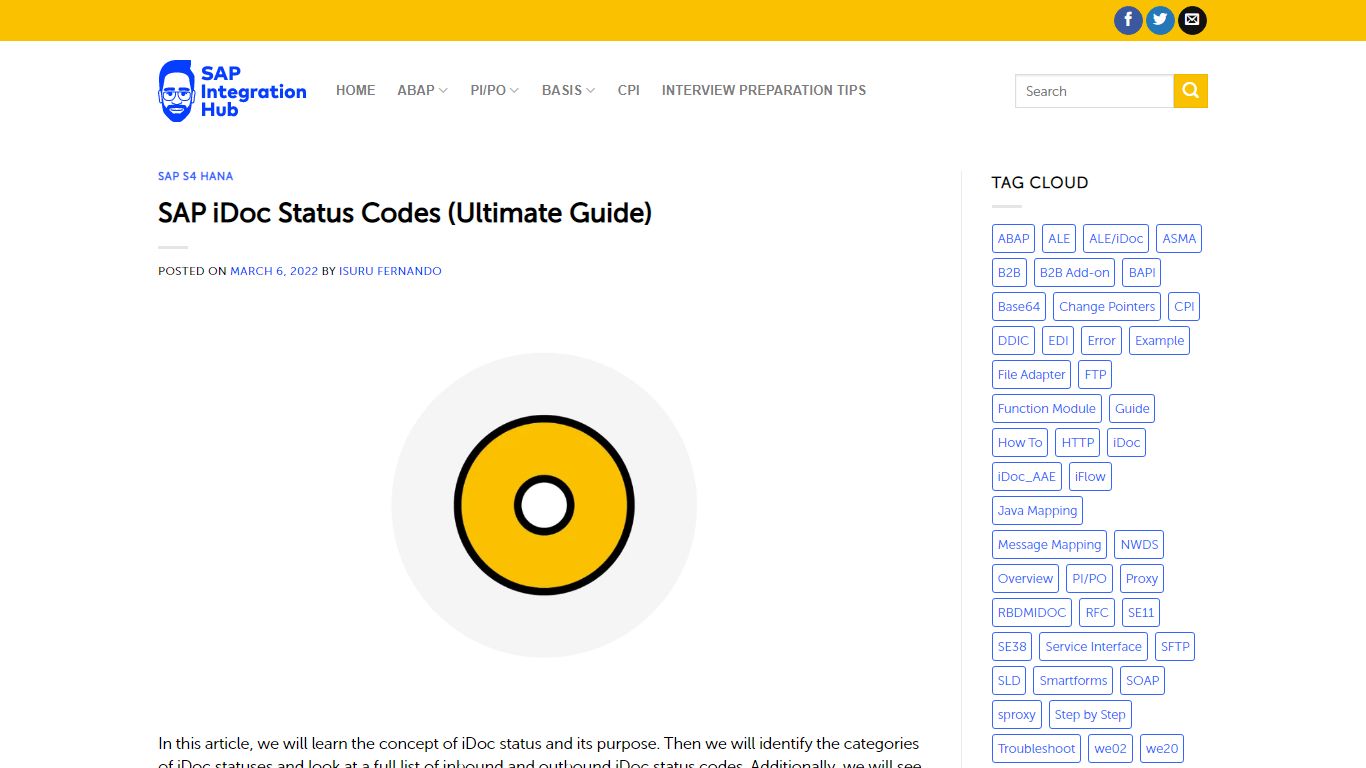Viewport: 1366px width, 768px height.
Task: Select the NWDS tag
Action: pos(1139,545)
